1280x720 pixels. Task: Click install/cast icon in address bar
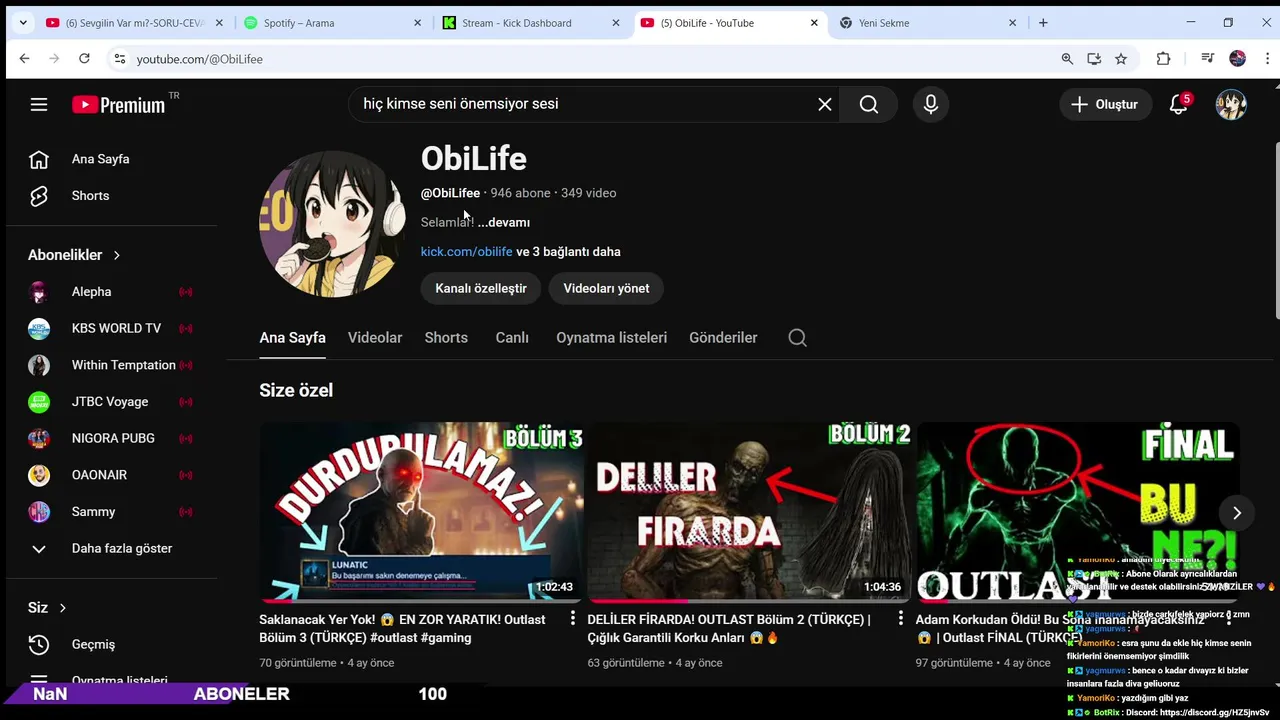pyautogui.click(x=1094, y=59)
